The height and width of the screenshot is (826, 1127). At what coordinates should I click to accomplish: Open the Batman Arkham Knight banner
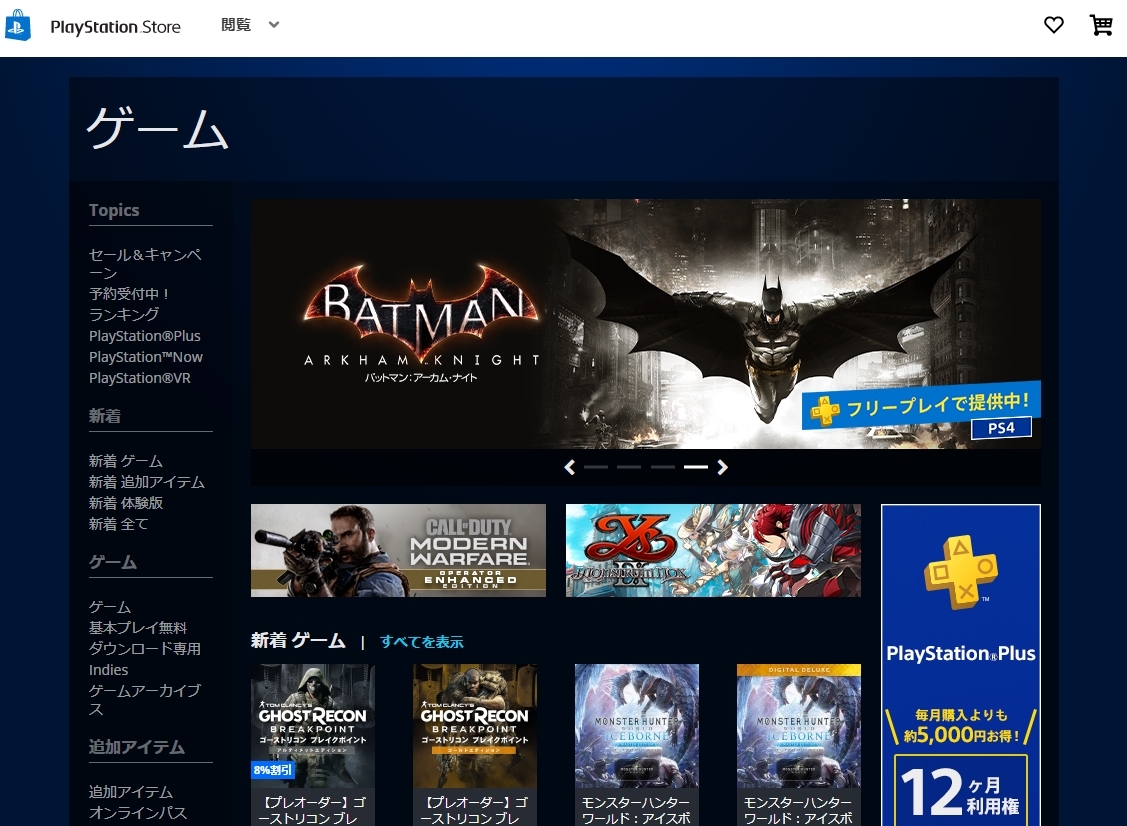(x=645, y=324)
